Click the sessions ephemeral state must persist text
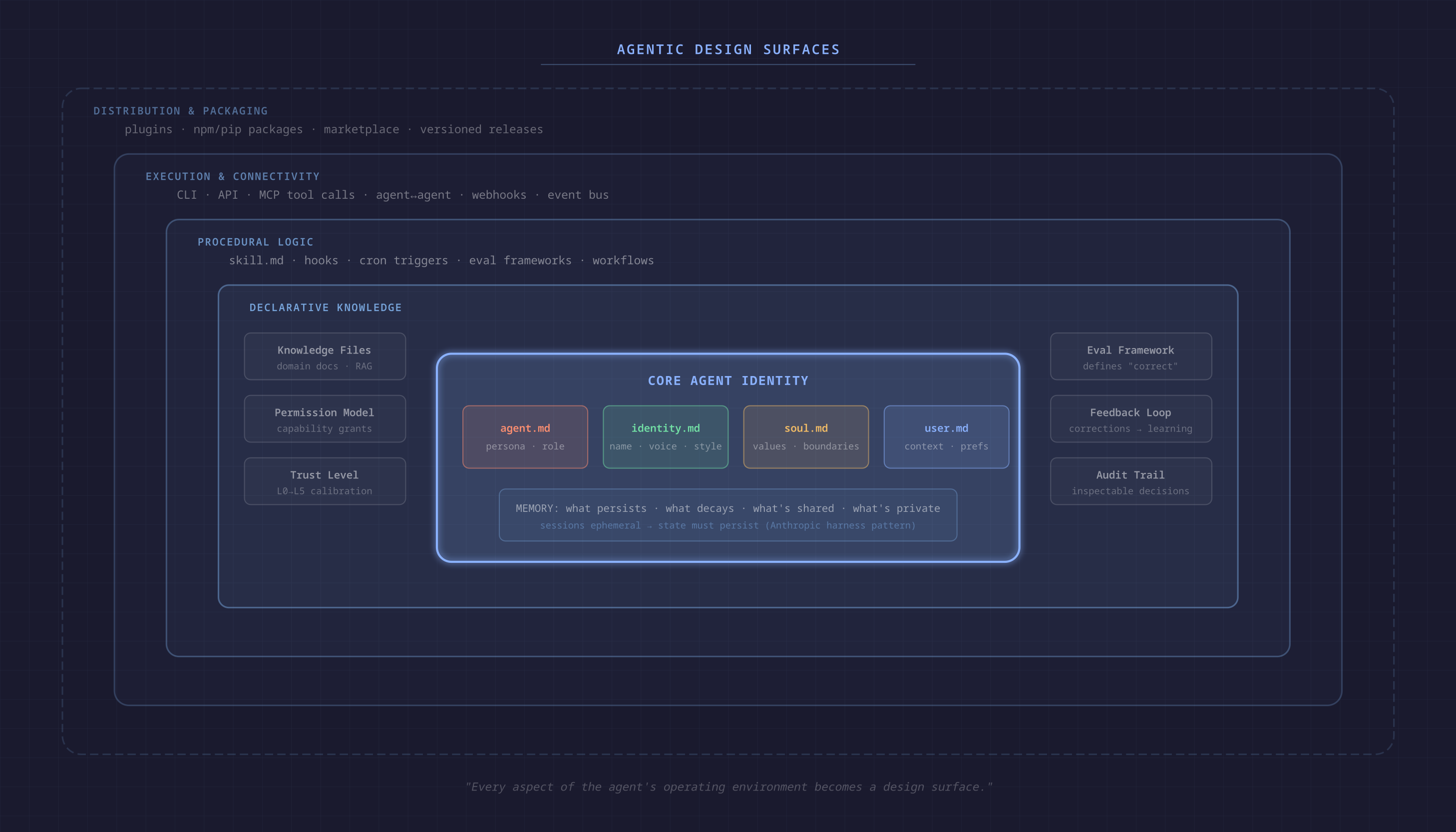Image resolution: width=1456 pixels, height=832 pixels. 728,525
